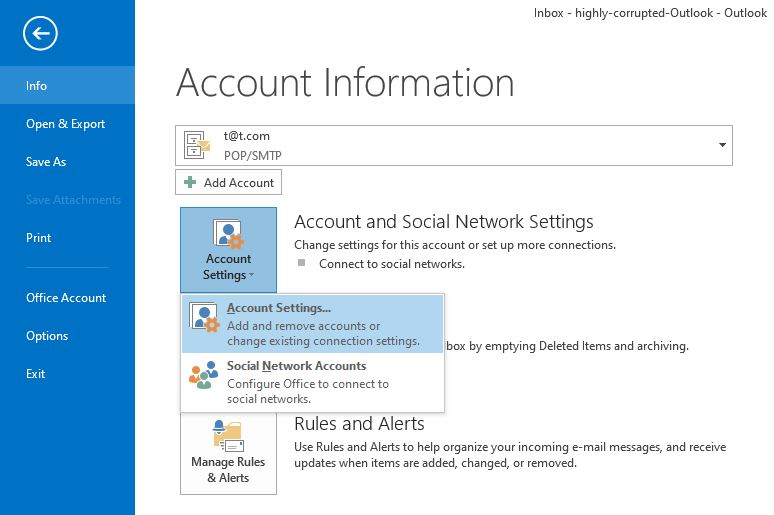Viewport: 774px width, 515px height.
Task: Open the Open & Export tab
Action: coord(67,123)
